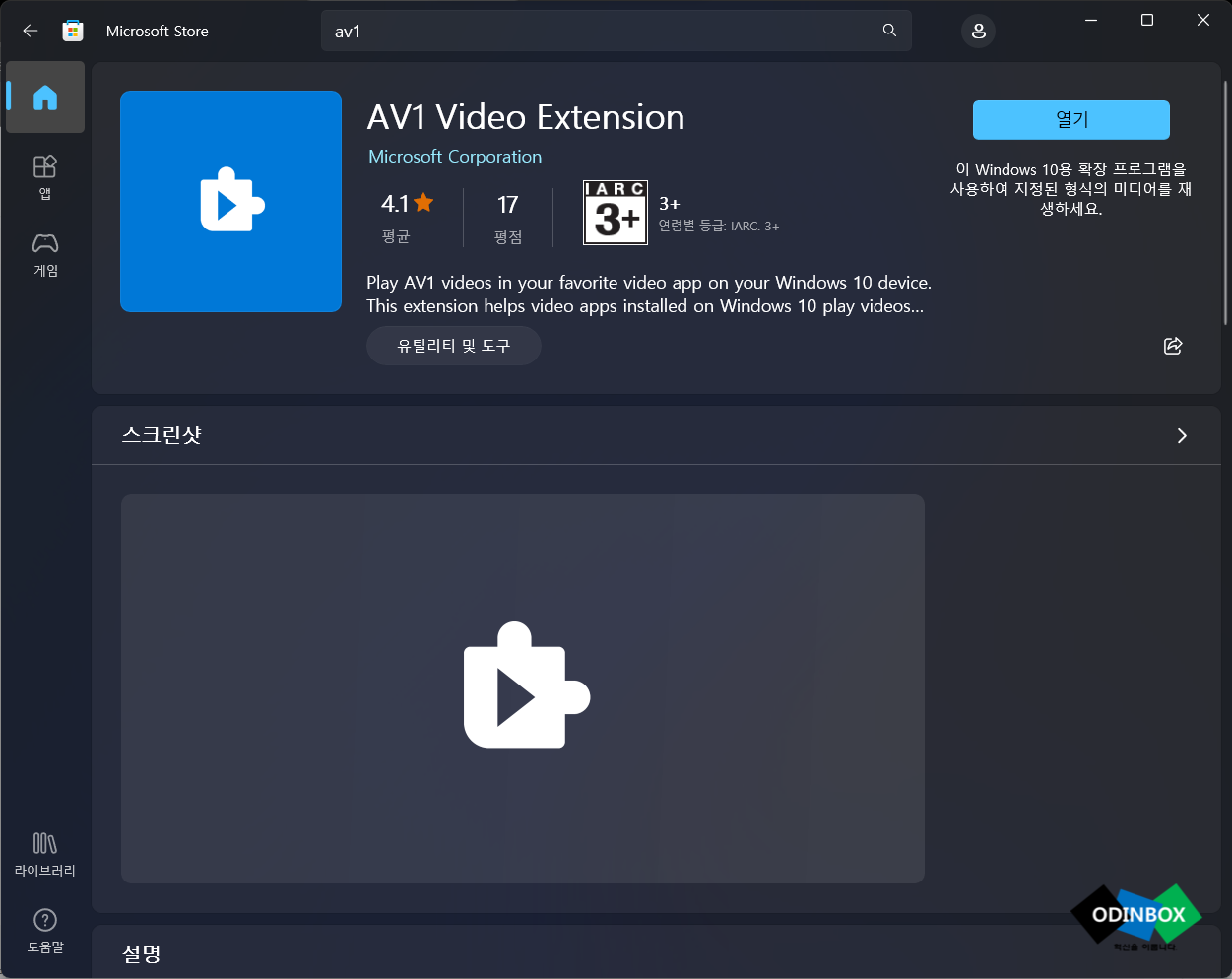
Task: Click the 열기 (Open) button
Action: coord(1071,120)
